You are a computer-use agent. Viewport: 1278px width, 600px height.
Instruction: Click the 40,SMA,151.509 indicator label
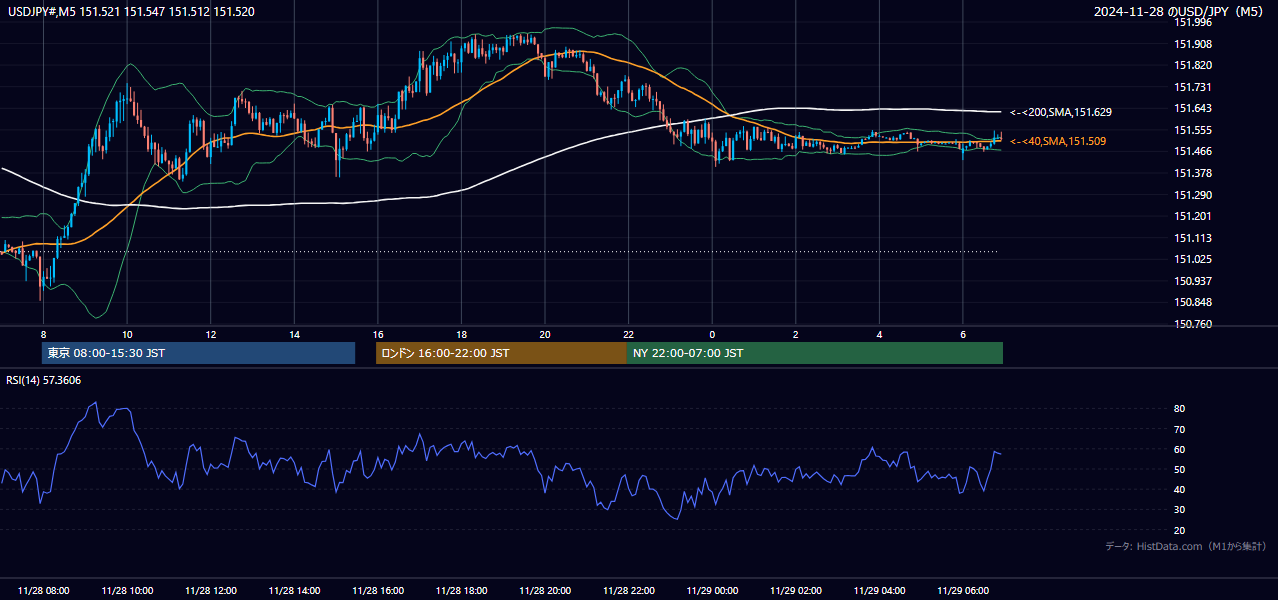pyautogui.click(x=1058, y=142)
